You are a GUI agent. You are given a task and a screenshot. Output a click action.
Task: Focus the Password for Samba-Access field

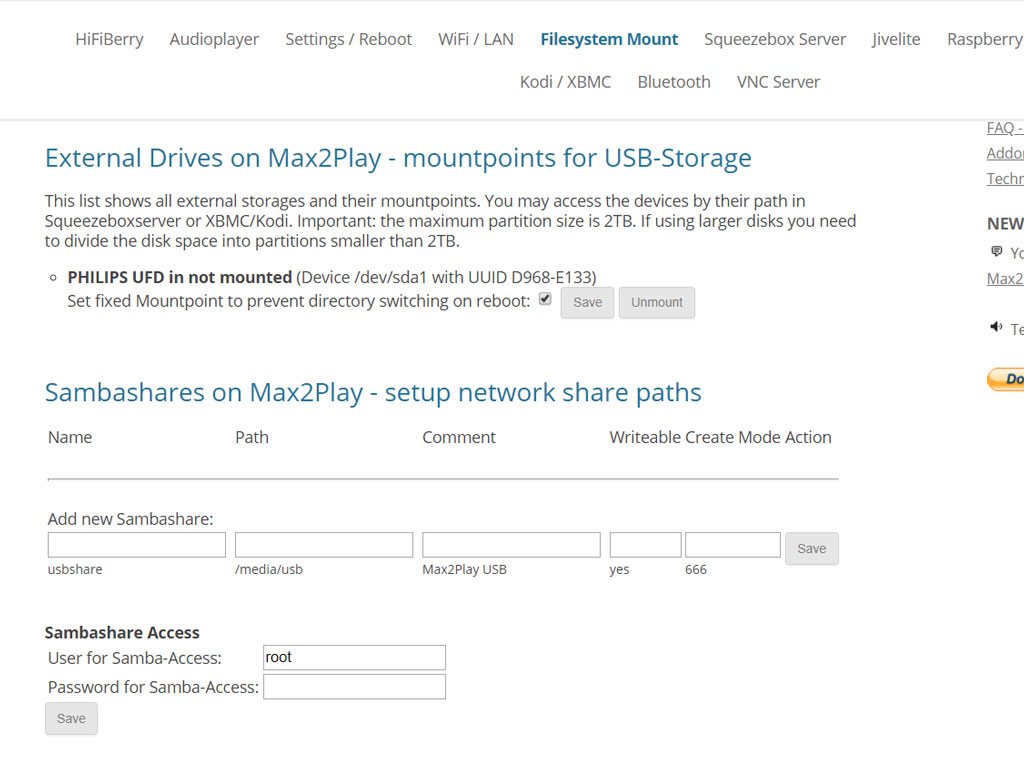pos(355,687)
